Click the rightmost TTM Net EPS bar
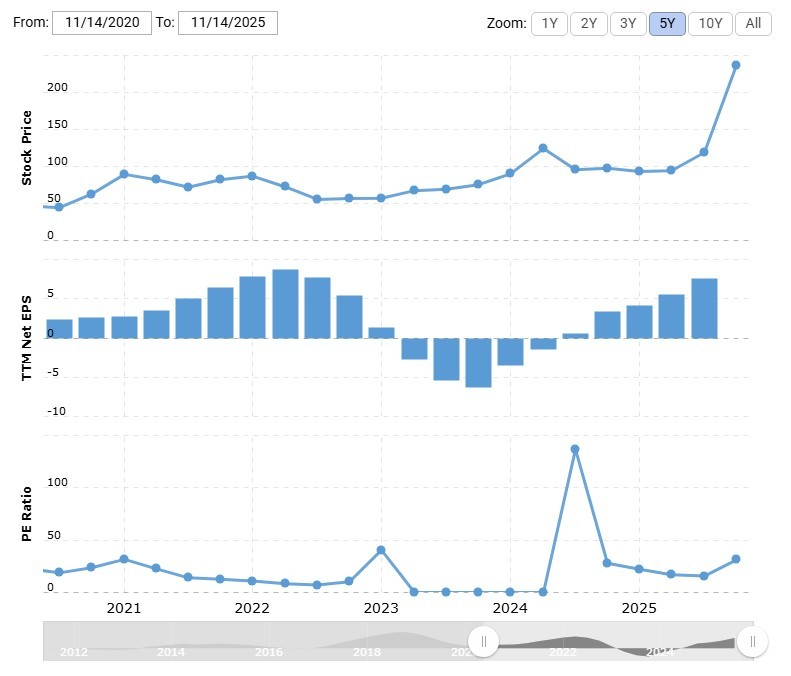This screenshot has width=791, height=676. coord(704,308)
